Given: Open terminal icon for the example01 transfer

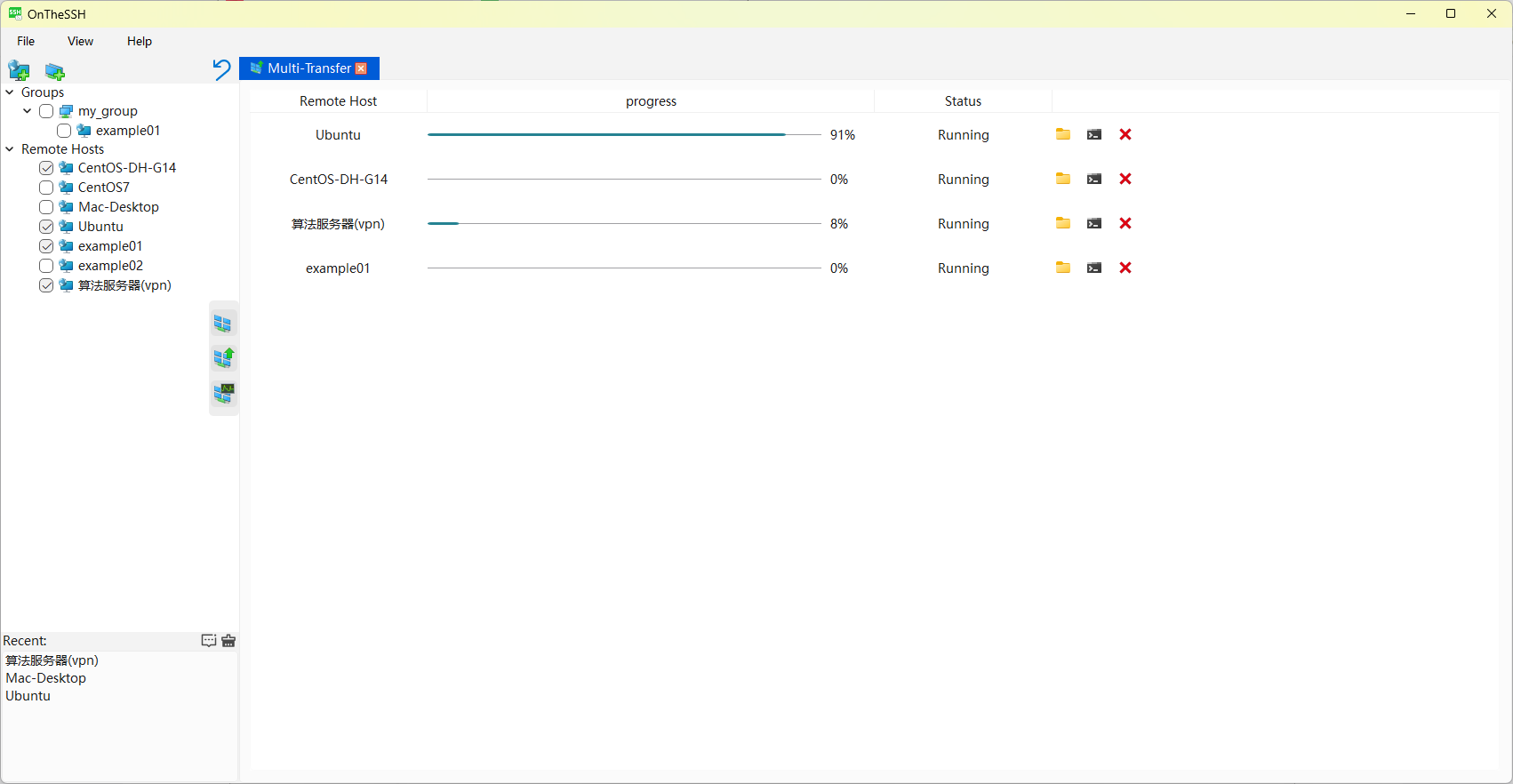Looking at the screenshot, I should (1094, 268).
